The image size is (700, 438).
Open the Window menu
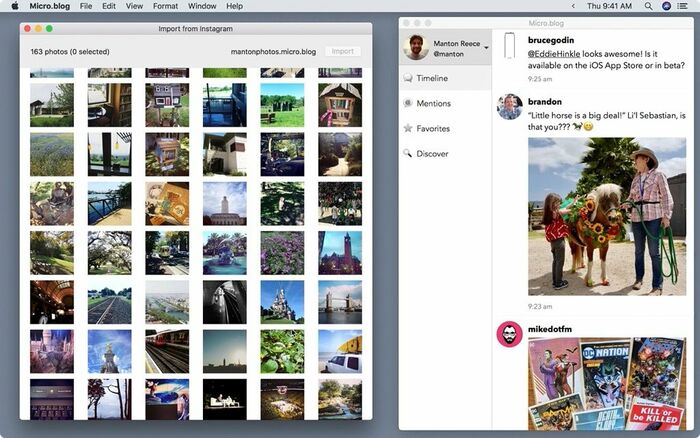pyautogui.click(x=202, y=6)
